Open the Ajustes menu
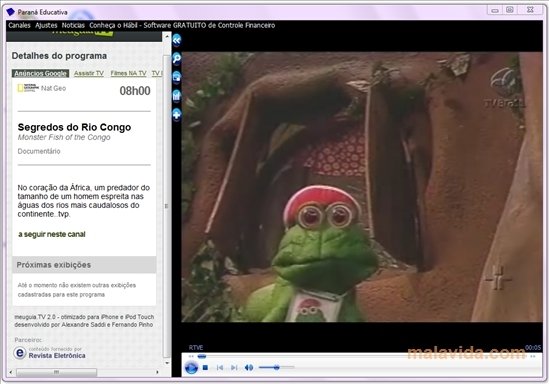The image size is (549, 384). (x=46, y=25)
